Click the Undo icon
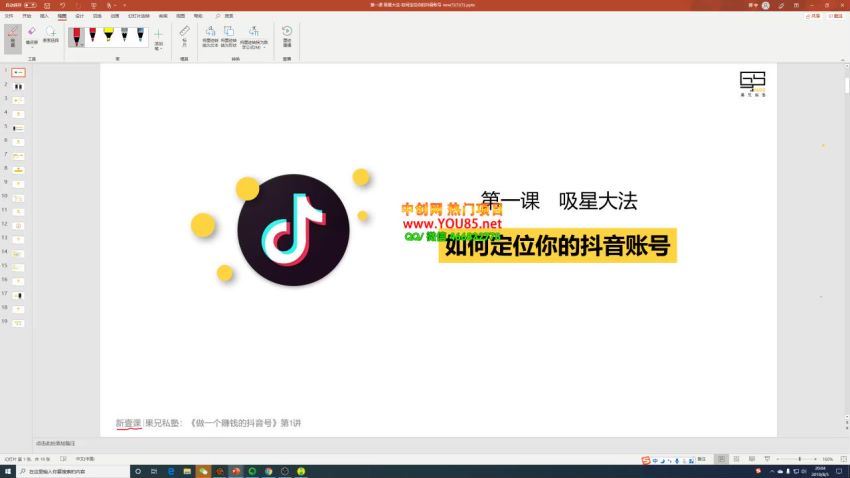The width and height of the screenshot is (850, 478). point(62,5)
